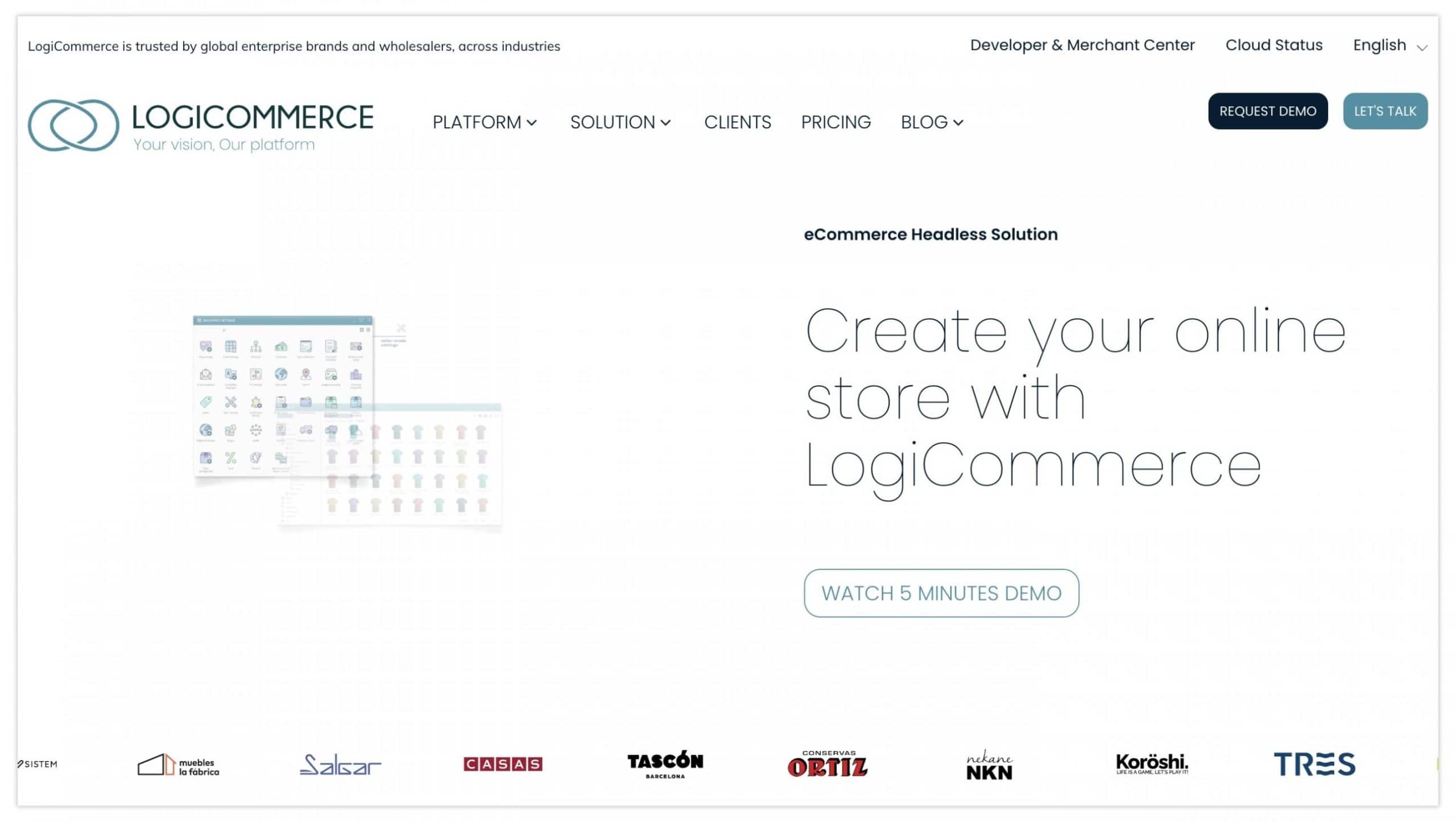Expand the Solution menu dropdown
Screen dimensions: 1456x822
tap(621, 122)
